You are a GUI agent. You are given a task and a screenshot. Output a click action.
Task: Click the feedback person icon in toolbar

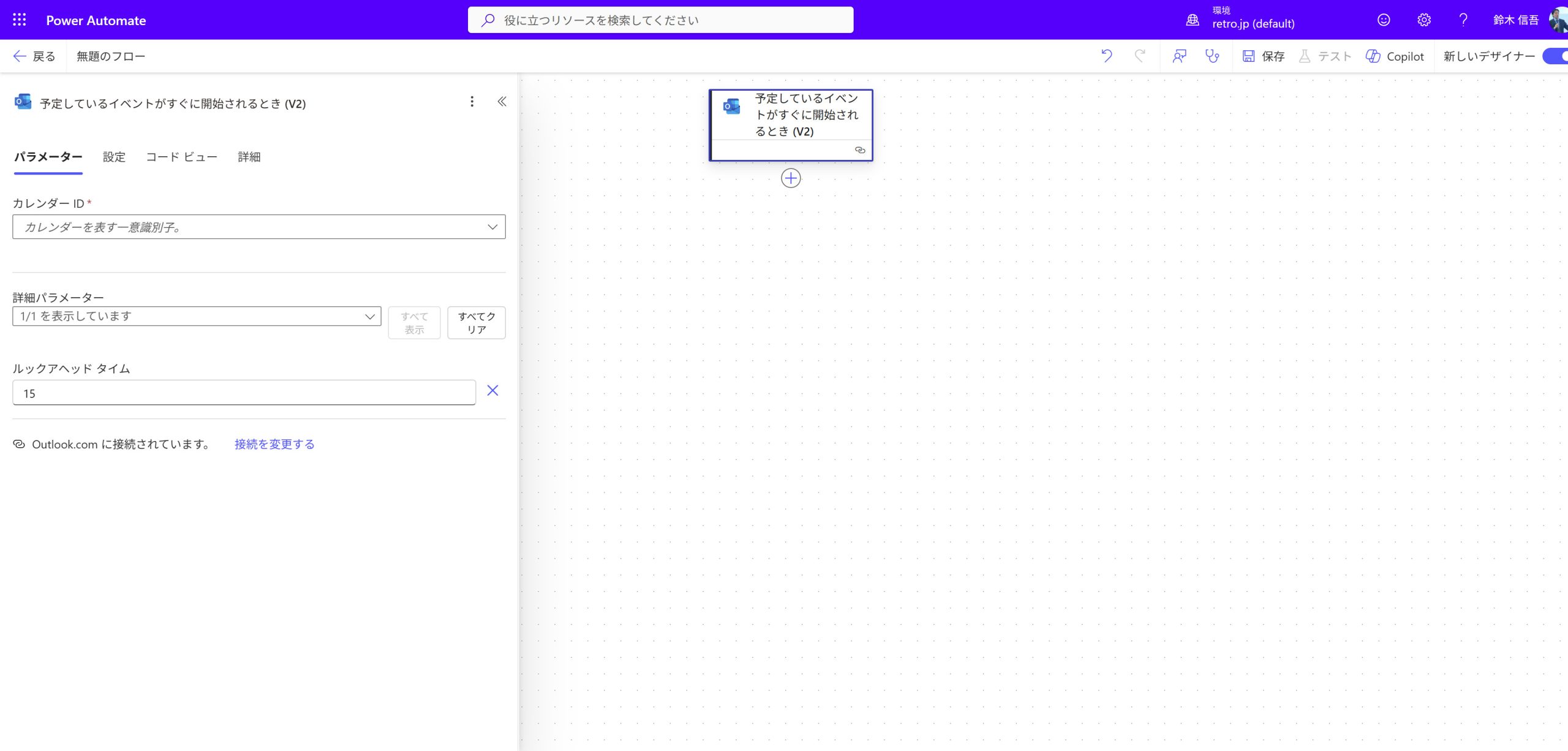pyautogui.click(x=1179, y=56)
